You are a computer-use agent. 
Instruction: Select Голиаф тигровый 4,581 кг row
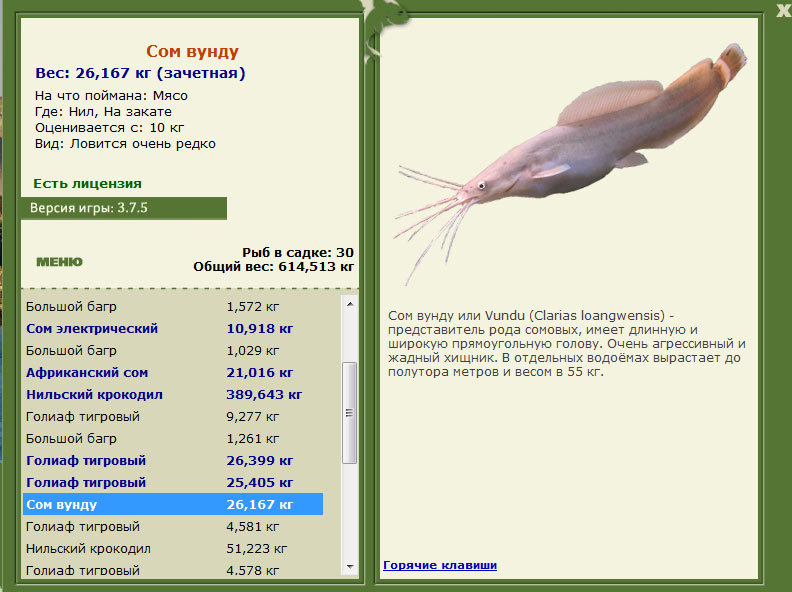pyautogui.click(x=173, y=526)
